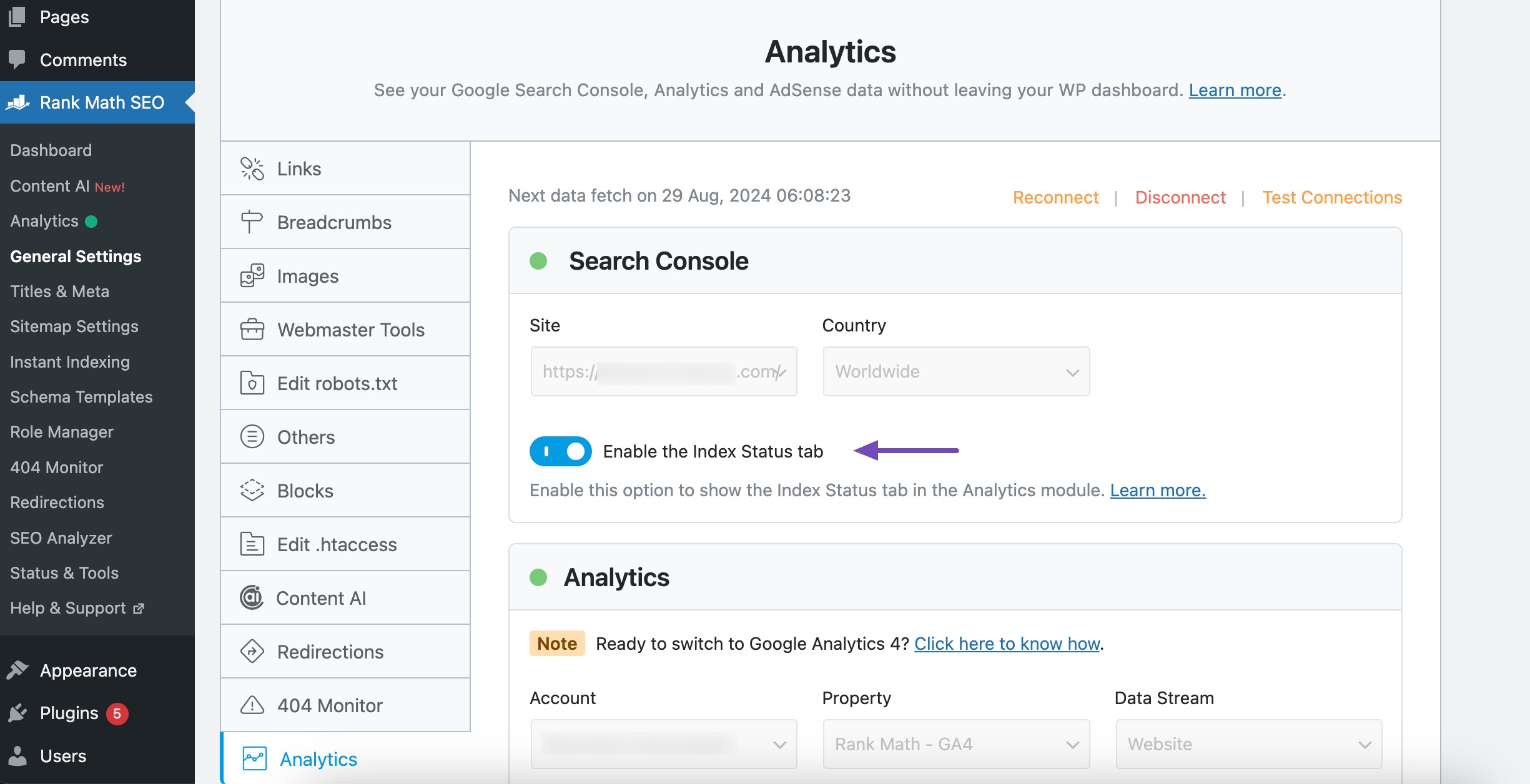
Task: Click the Blocks cube icon
Action: (x=252, y=491)
